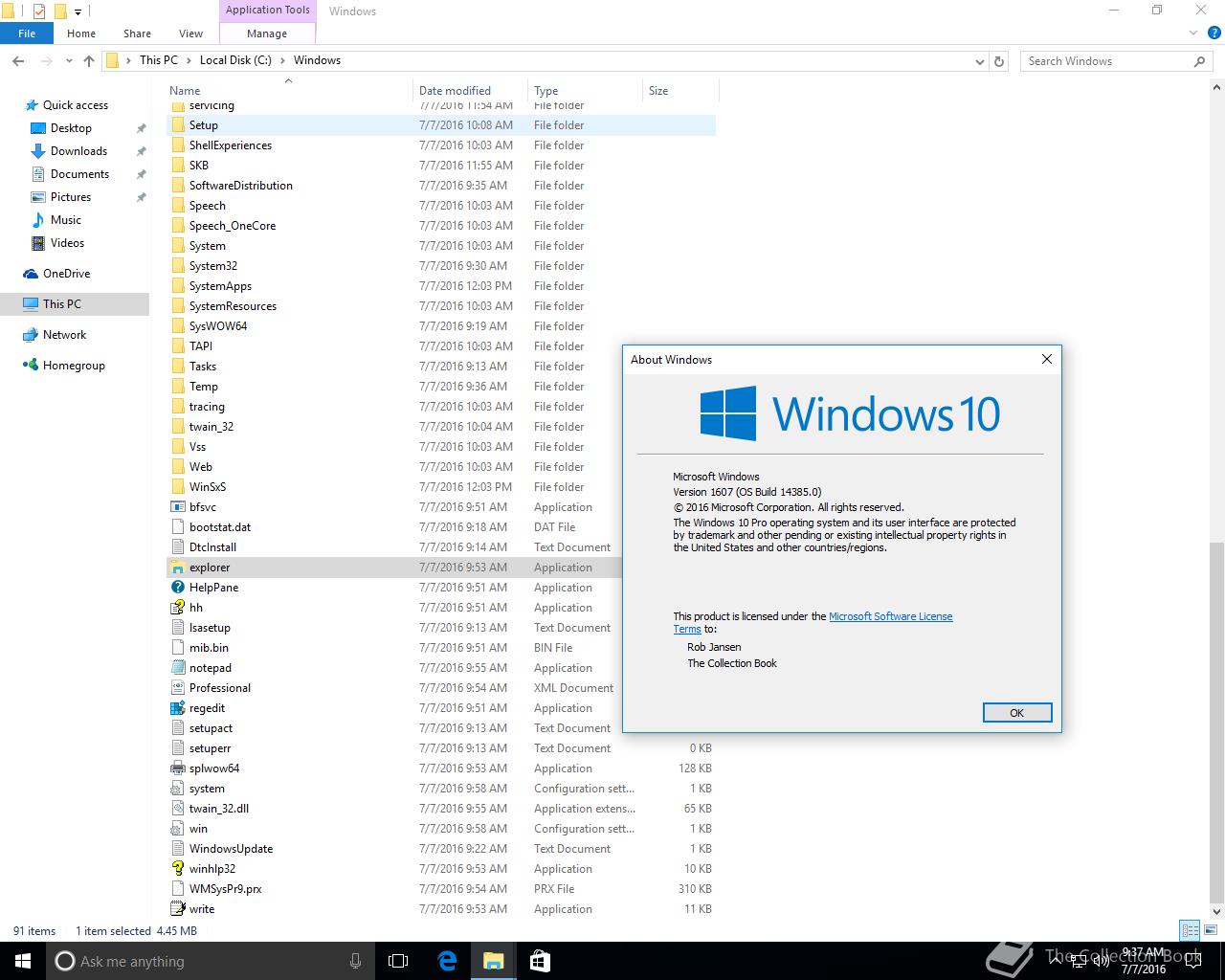Expand Local Disk (C:) chevron in address bar
Image resolution: width=1225 pixels, height=980 pixels.
coord(282,60)
